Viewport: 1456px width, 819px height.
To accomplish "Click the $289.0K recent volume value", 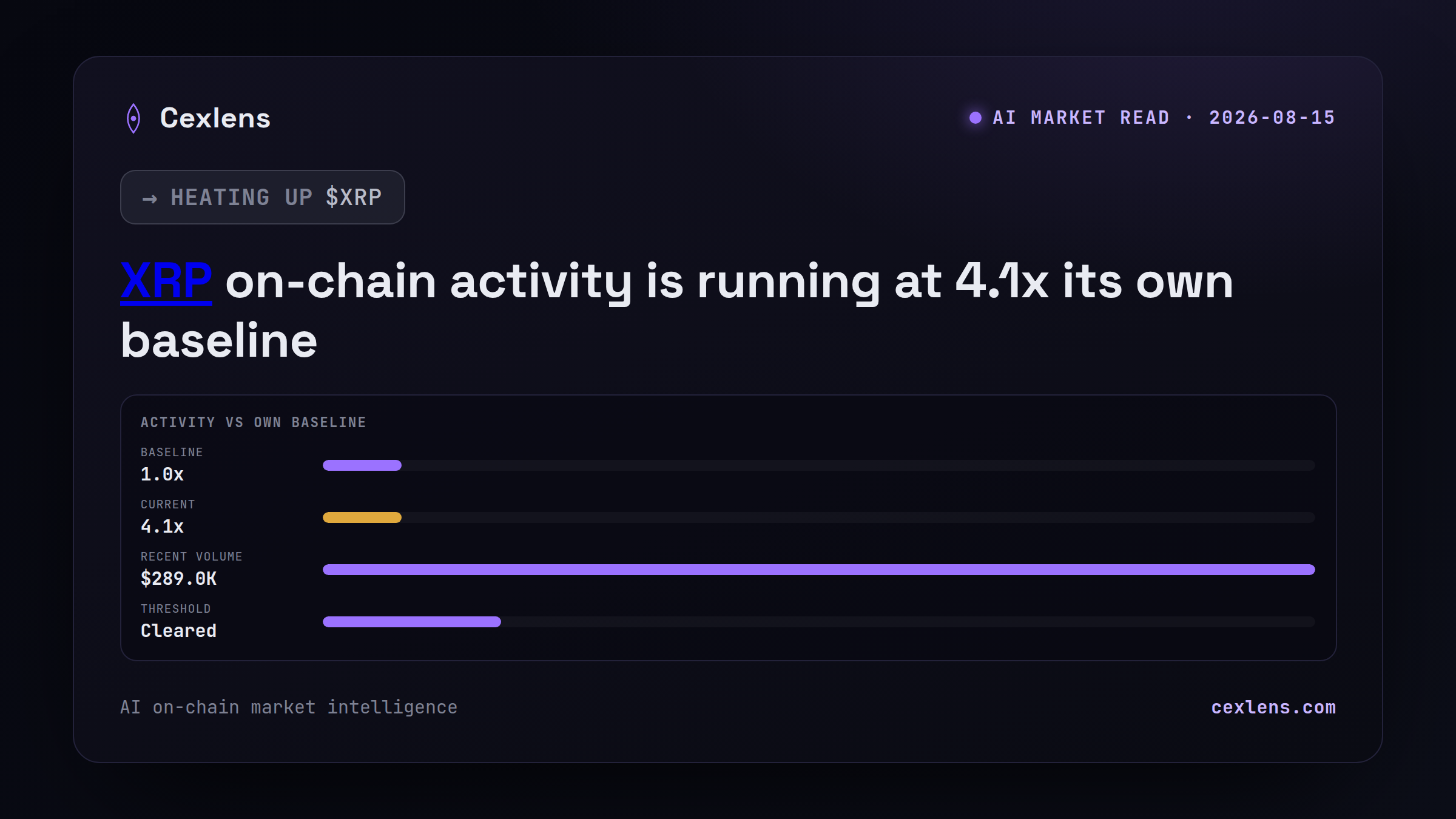I will 178,579.
